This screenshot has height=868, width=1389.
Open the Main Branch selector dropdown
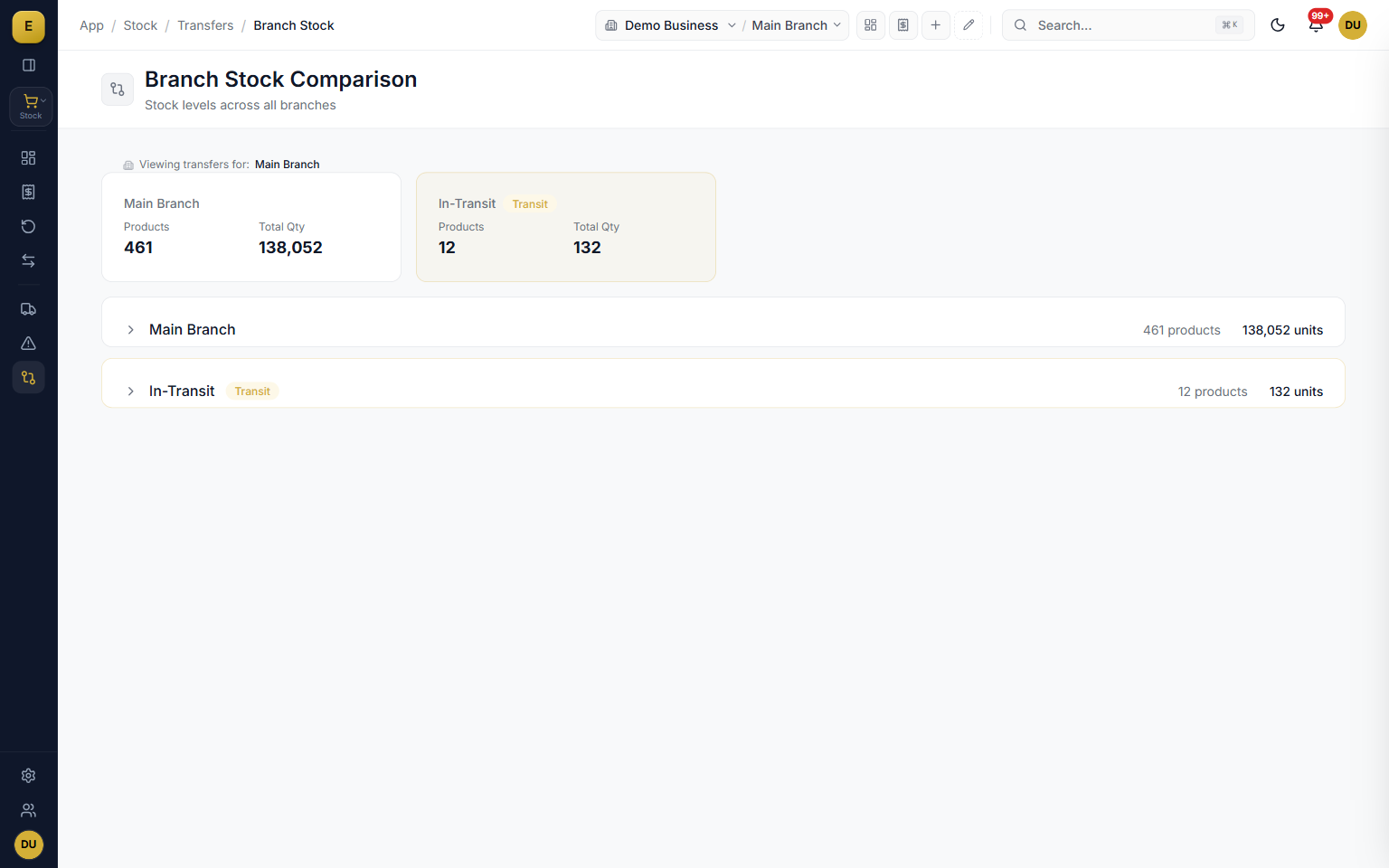797,25
